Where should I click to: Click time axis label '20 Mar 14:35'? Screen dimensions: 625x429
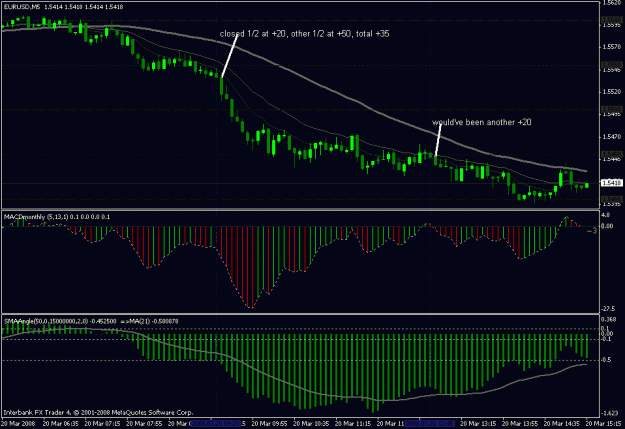coord(562,423)
